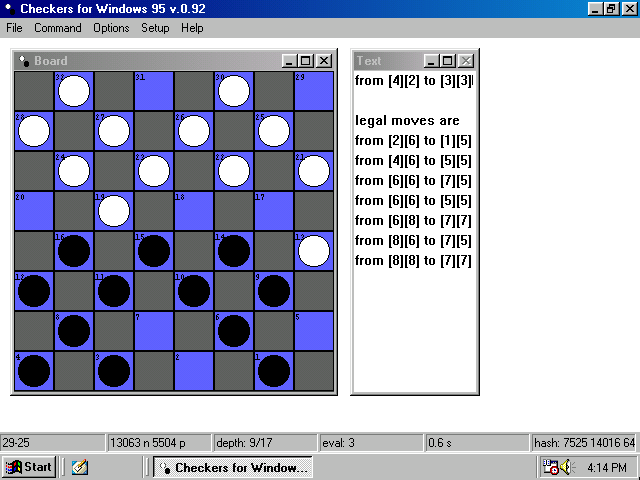Click the task scheduler tray icon
640x480 pixels.
[x=550, y=467]
